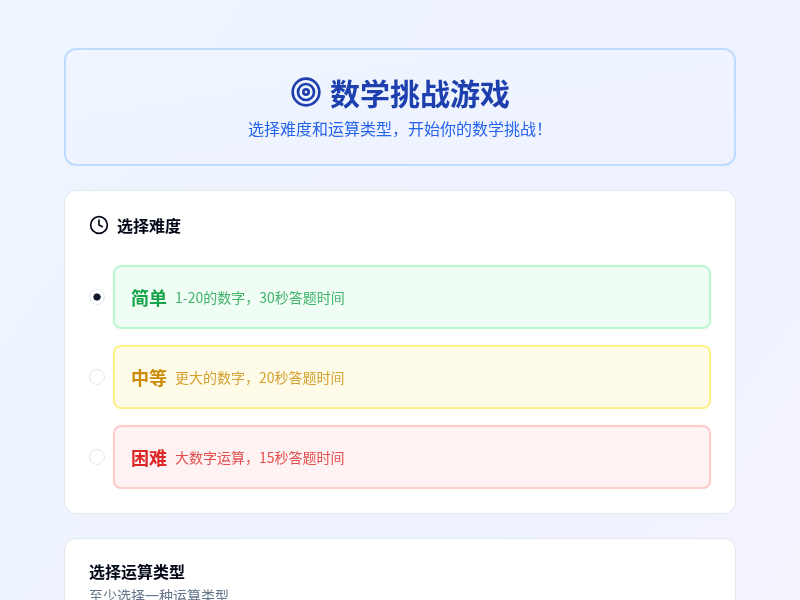Select the 中等 difficulty radio button
Image resolution: width=800 pixels, height=600 pixels.
click(97, 377)
